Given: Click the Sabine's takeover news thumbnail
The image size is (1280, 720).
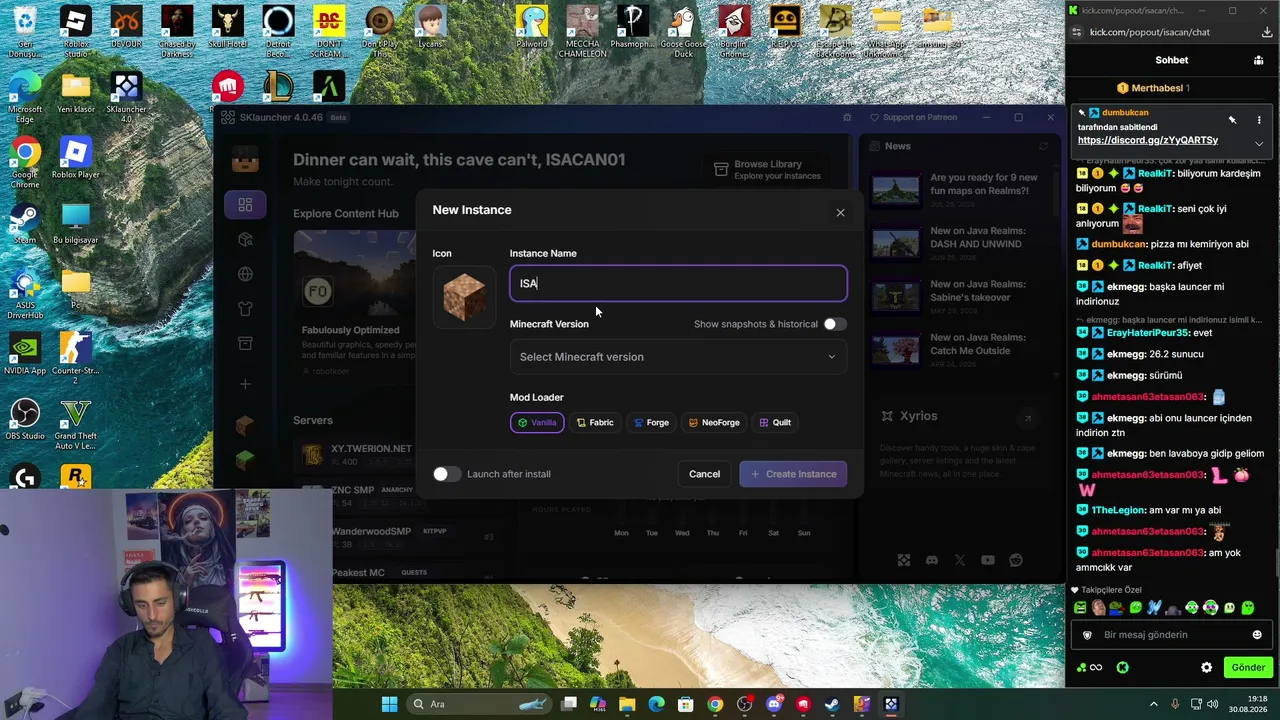Looking at the screenshot, I should click(895, 296).
